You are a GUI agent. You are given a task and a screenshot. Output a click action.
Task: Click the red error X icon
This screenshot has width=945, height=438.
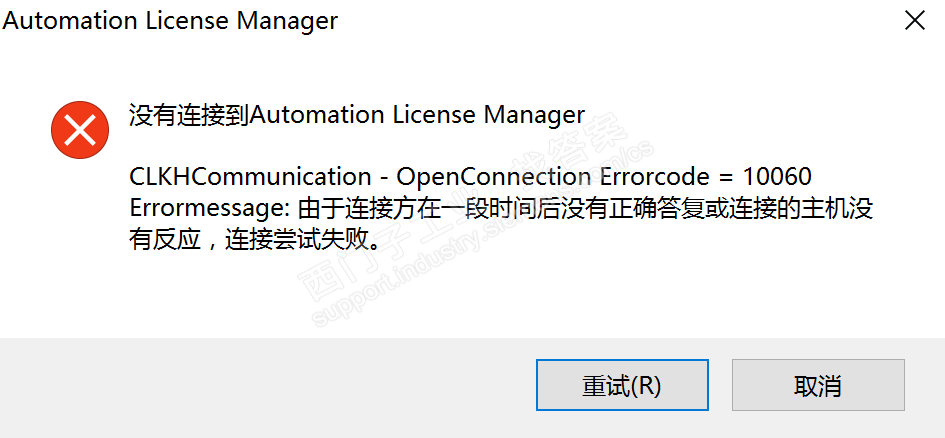pos(80,130)
